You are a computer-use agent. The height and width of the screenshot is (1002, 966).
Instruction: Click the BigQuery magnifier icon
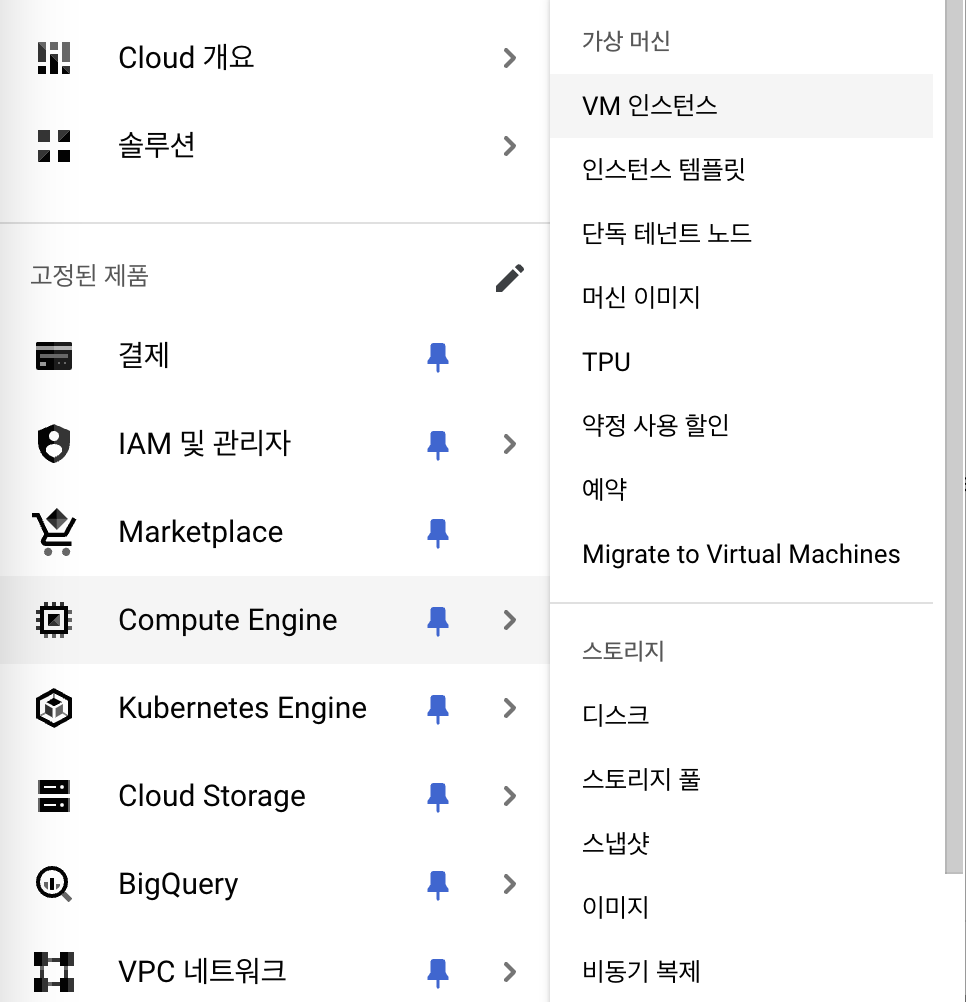[x=54, y=884]
